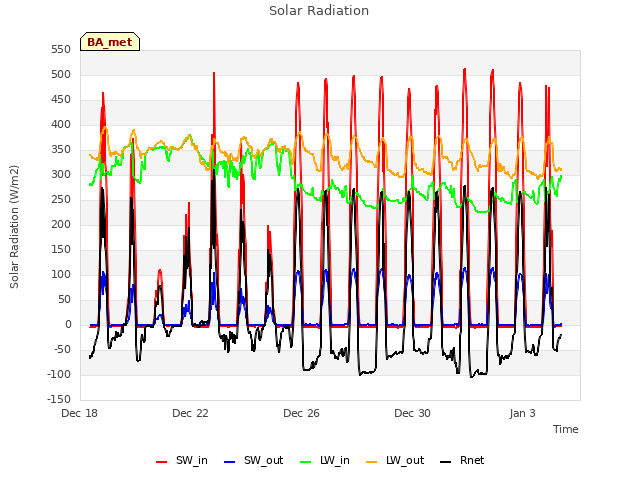Click the 150 y-axis tick label
This screenshot has height=480, width=640.
point(61,249)
